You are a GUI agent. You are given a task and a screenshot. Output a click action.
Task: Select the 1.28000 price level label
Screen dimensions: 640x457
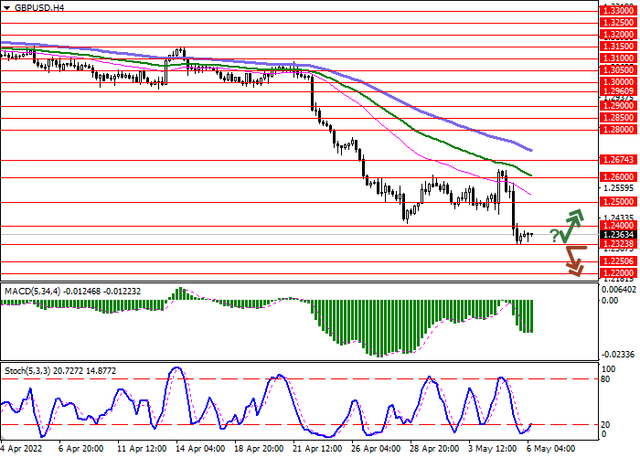pos(618,130)
